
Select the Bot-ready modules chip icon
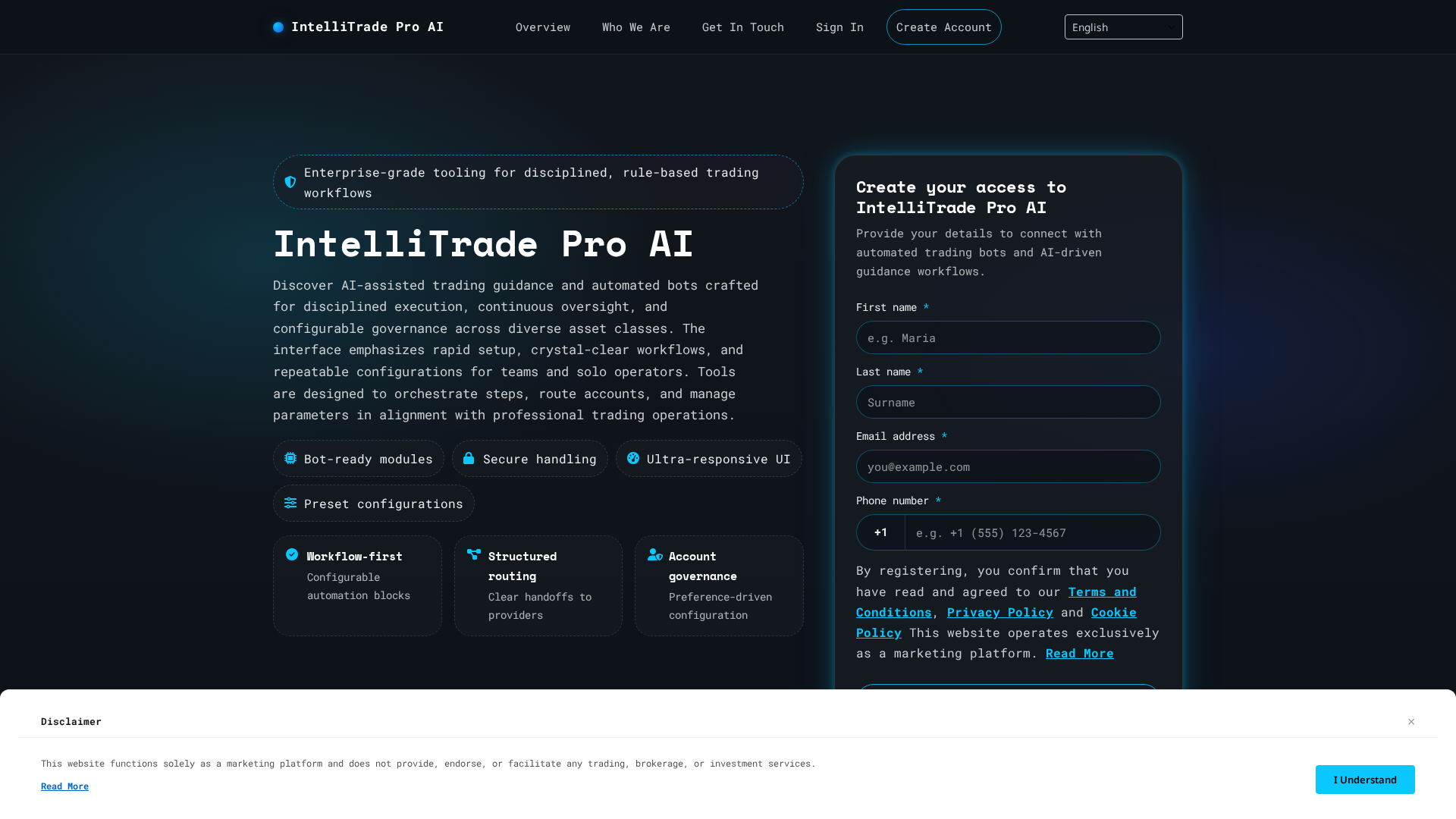pyautogui.click(x=290, y=458)
